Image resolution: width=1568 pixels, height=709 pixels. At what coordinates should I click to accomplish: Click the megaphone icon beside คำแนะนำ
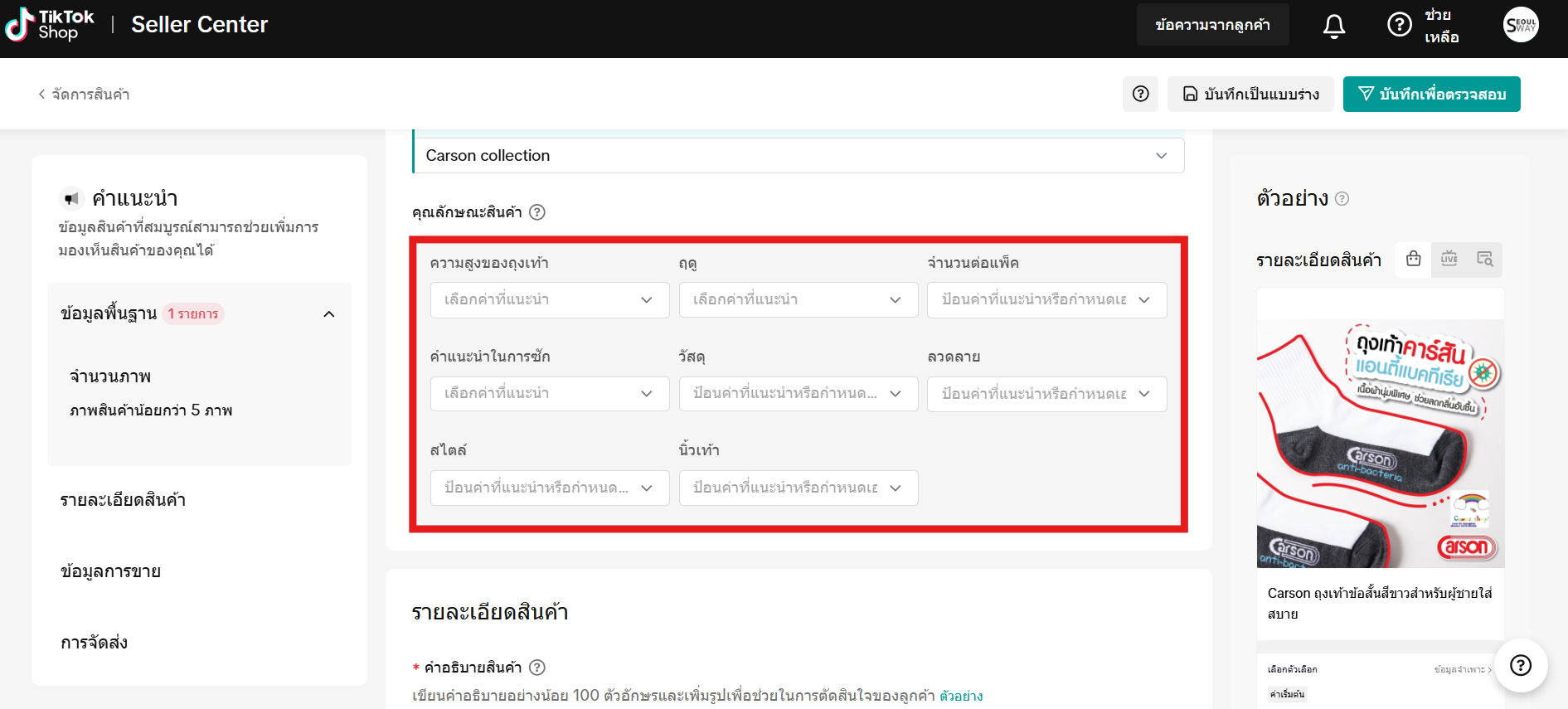click(x=72, y=199)
